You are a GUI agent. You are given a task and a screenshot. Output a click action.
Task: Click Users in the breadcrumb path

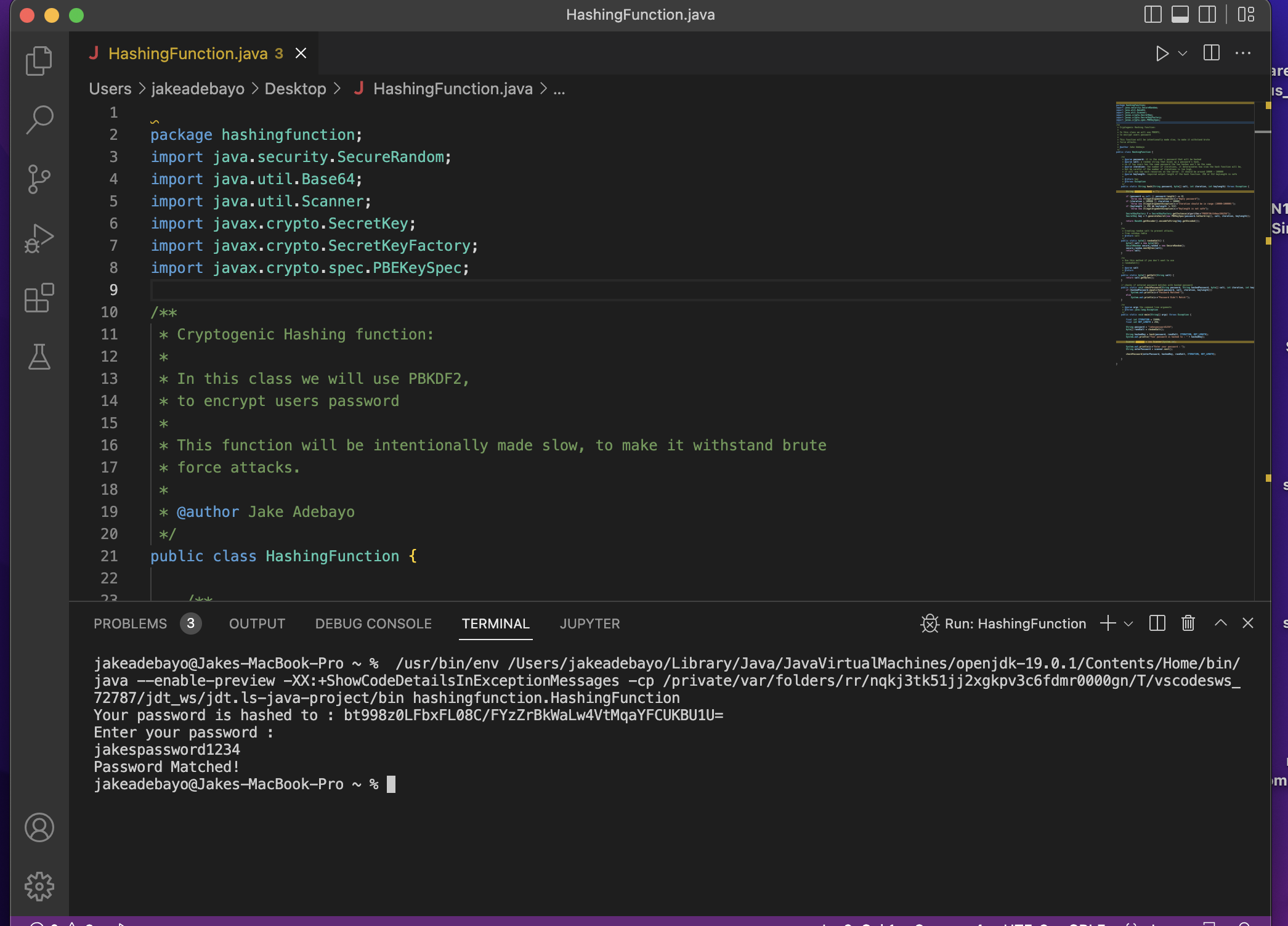(110, 89)
